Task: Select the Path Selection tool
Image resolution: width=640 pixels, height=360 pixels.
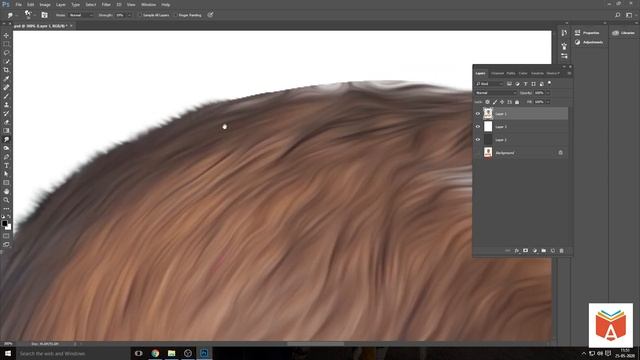Action: [6, 174]
